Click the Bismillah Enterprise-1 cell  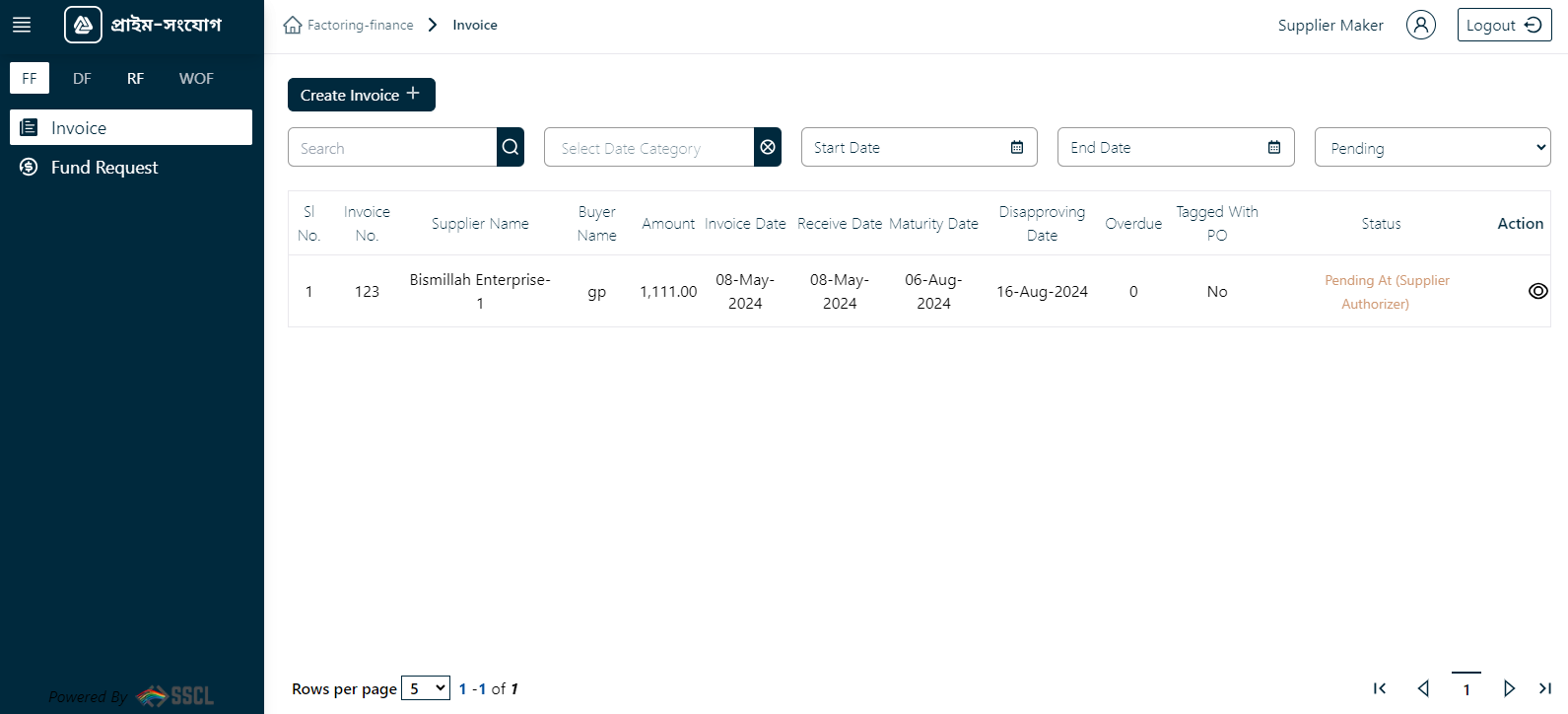click(x=480, y=291)
